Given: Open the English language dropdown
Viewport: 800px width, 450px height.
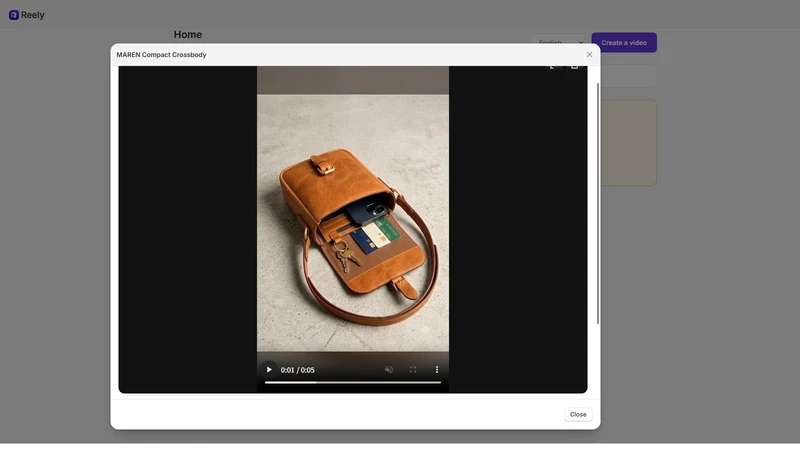Looking at the screenshot, I should coord(558,41).
